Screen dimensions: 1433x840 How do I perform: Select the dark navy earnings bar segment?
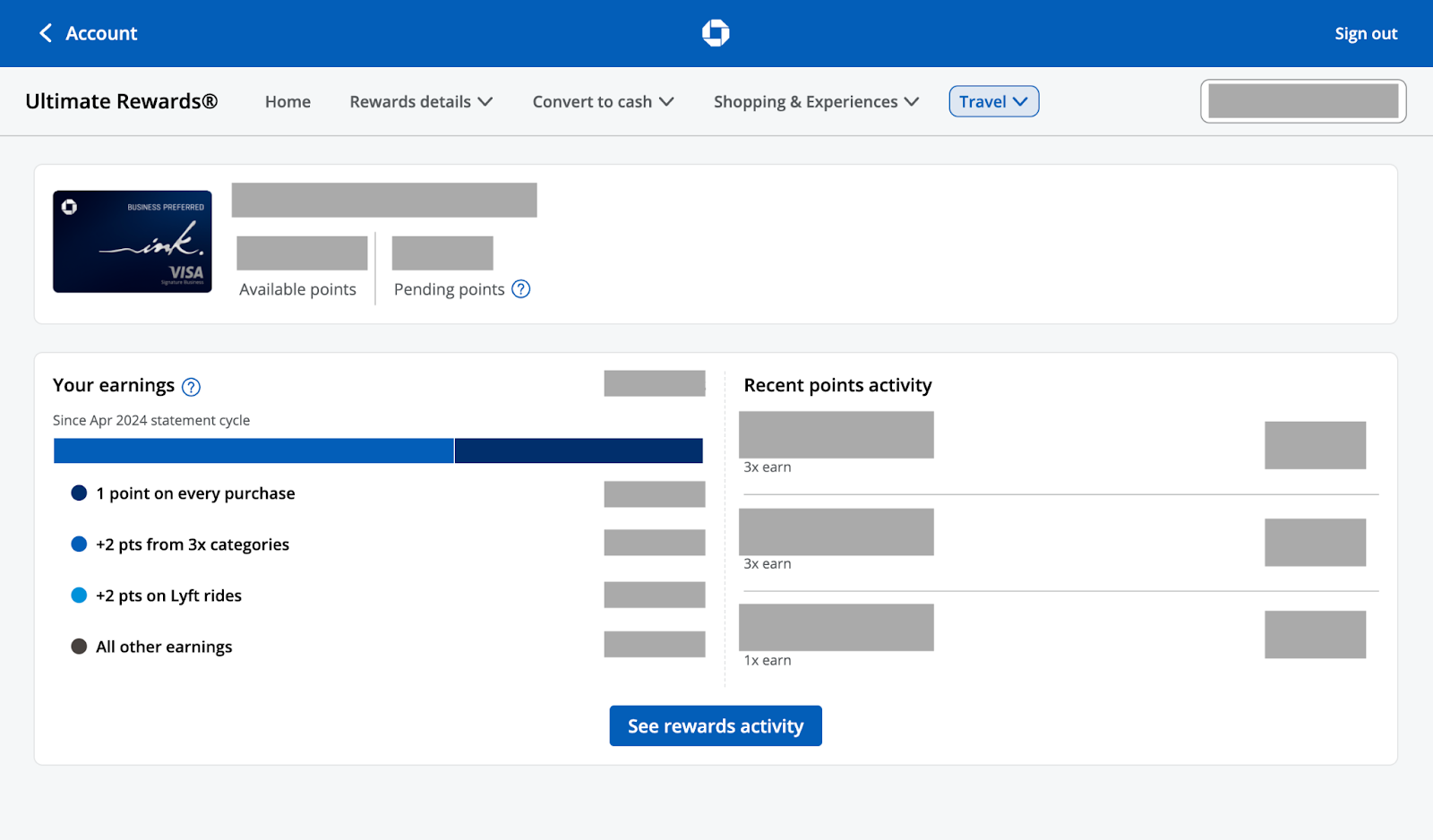tap(579, 450)
